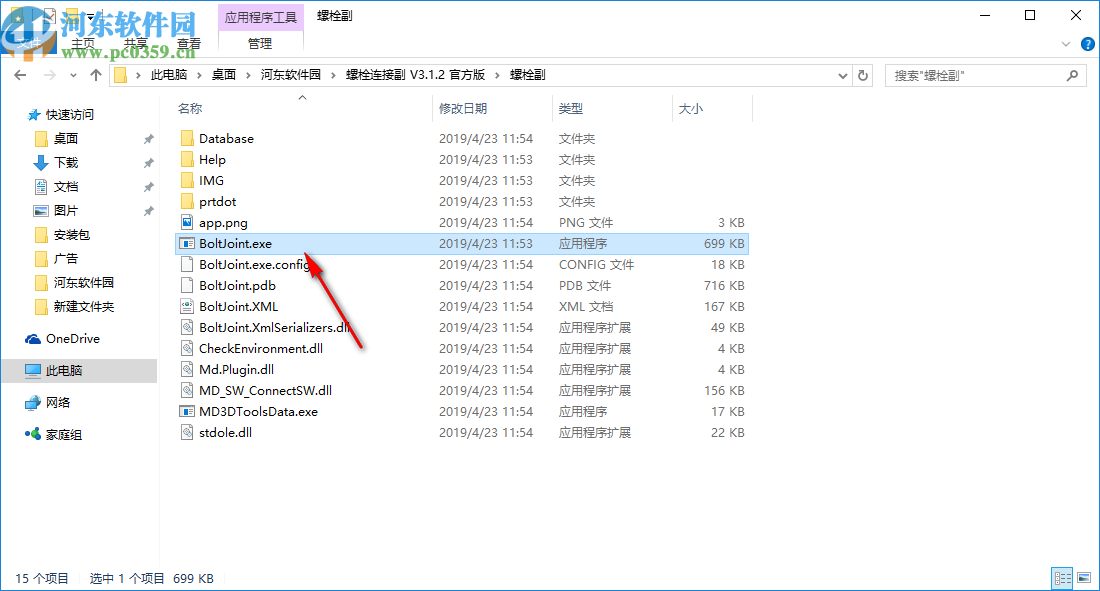Select OneDrive in the navigation pane
The image size is (1100, 591).
(x=72, y=339)
